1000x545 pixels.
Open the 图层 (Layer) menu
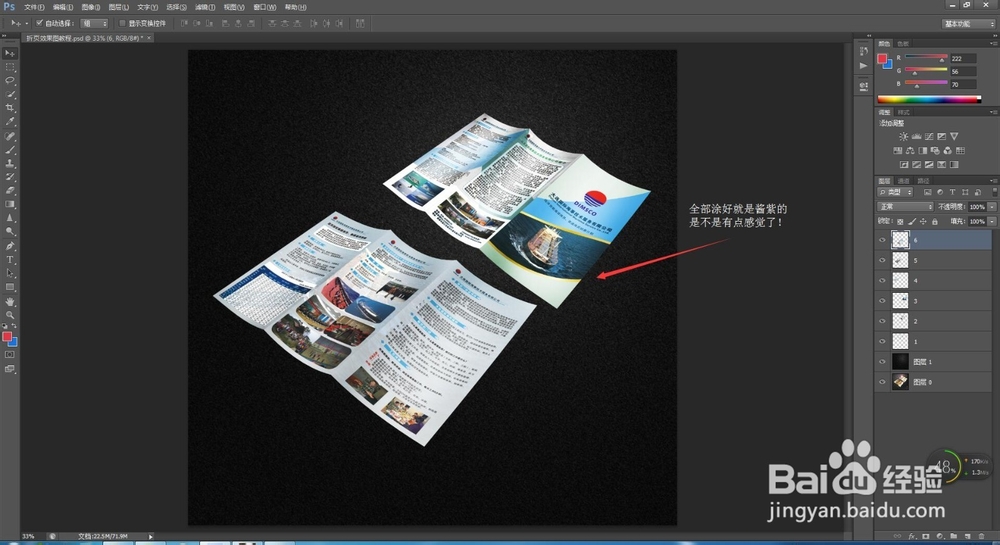pyautogui.click(x=119, y=7)
